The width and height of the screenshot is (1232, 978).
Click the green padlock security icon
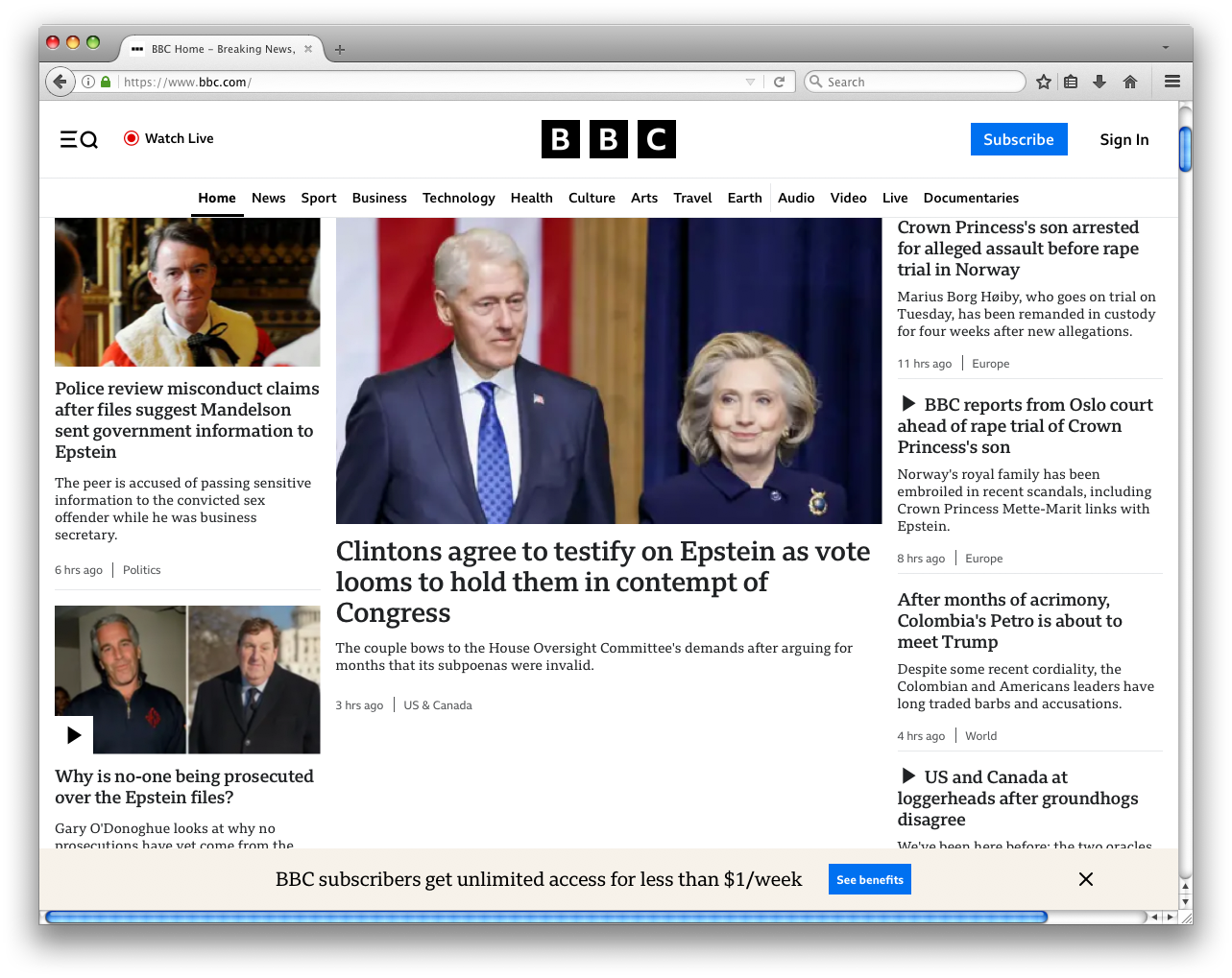coord(106,82)
